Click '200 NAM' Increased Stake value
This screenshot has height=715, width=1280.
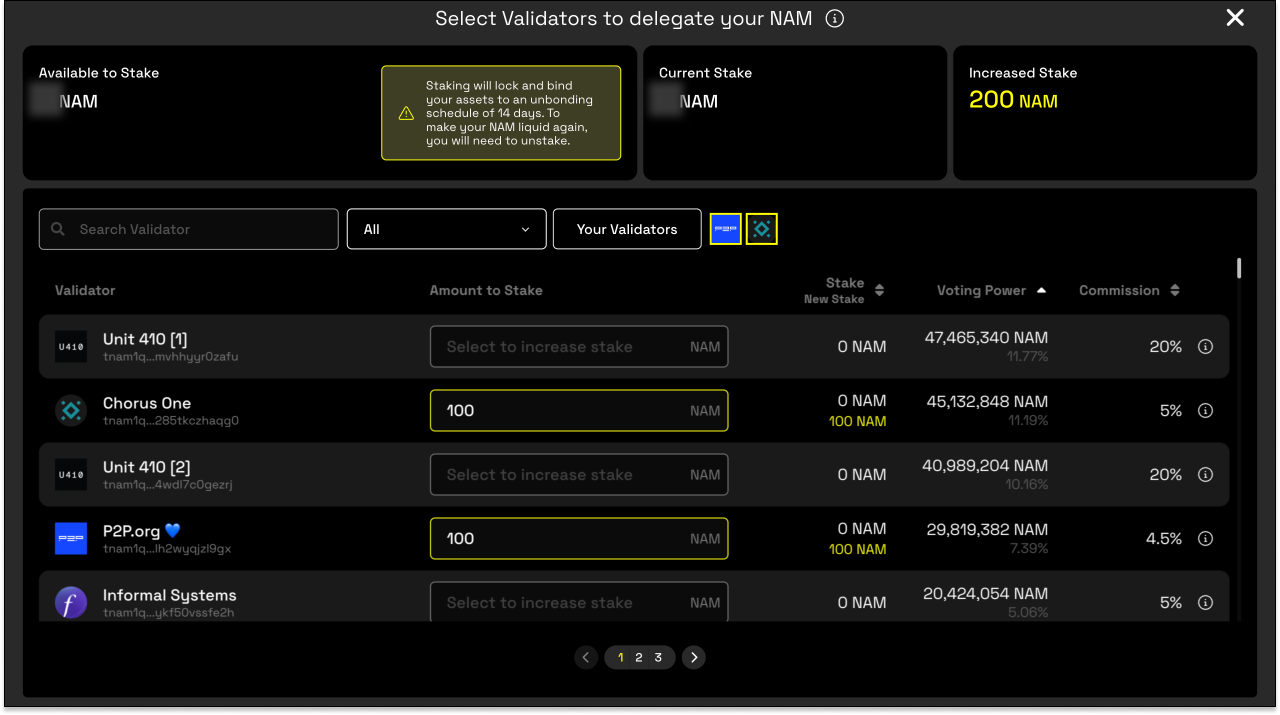pos(1013,100)
